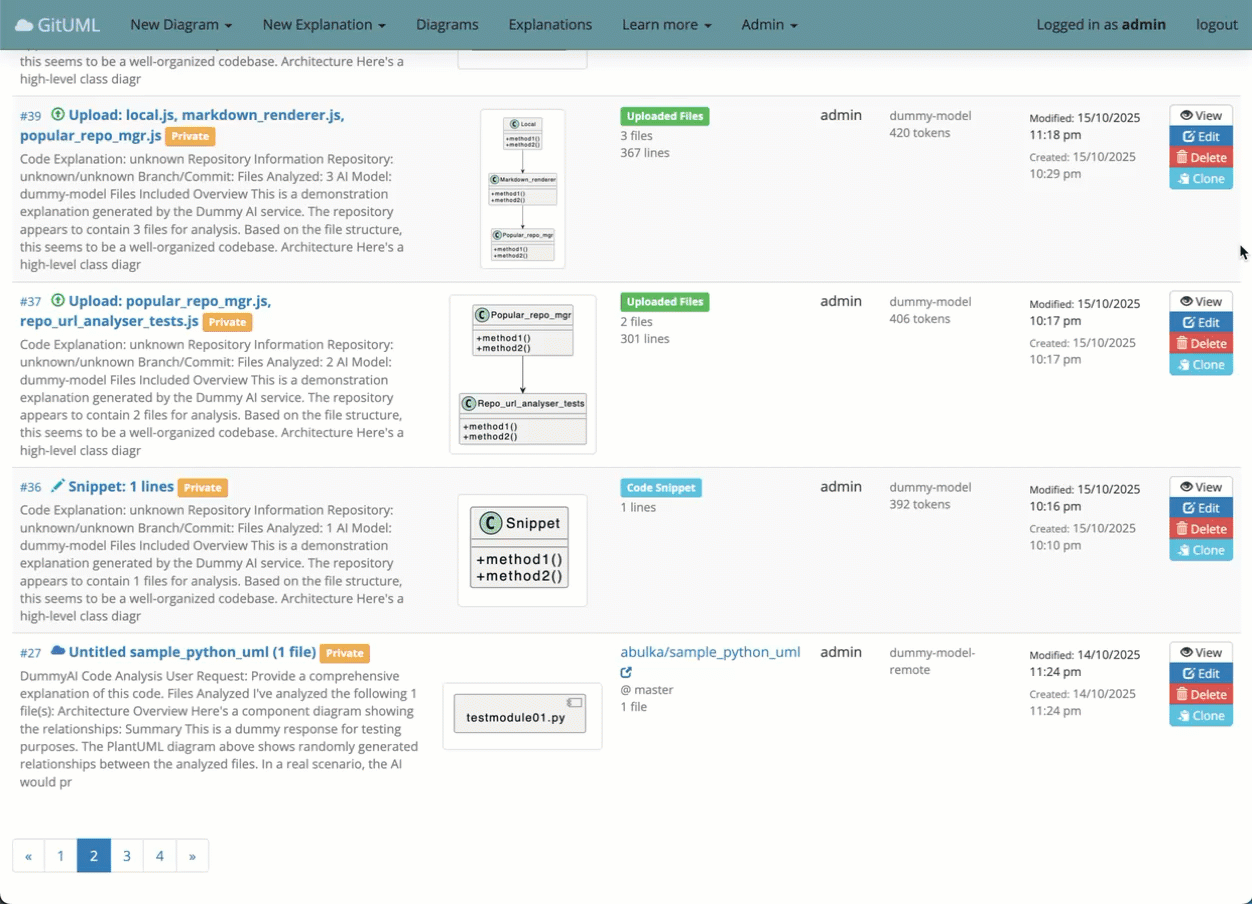This screenshot has height=904, width=1252.
Task: Click the next page arrow »
Action: (x=192, y=855)
